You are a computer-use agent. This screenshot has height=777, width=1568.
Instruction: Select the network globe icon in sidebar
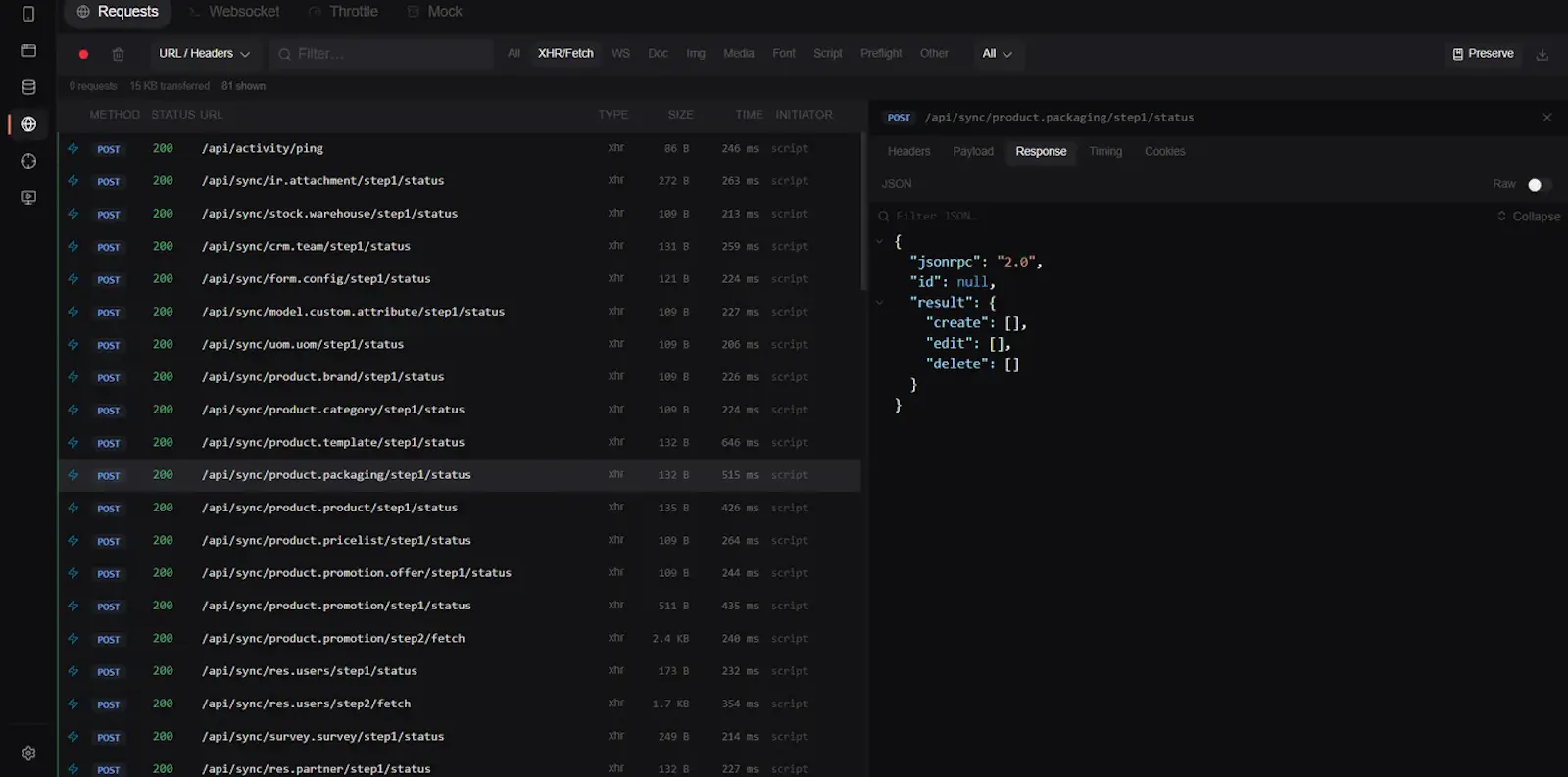click(x=28, y=124)
